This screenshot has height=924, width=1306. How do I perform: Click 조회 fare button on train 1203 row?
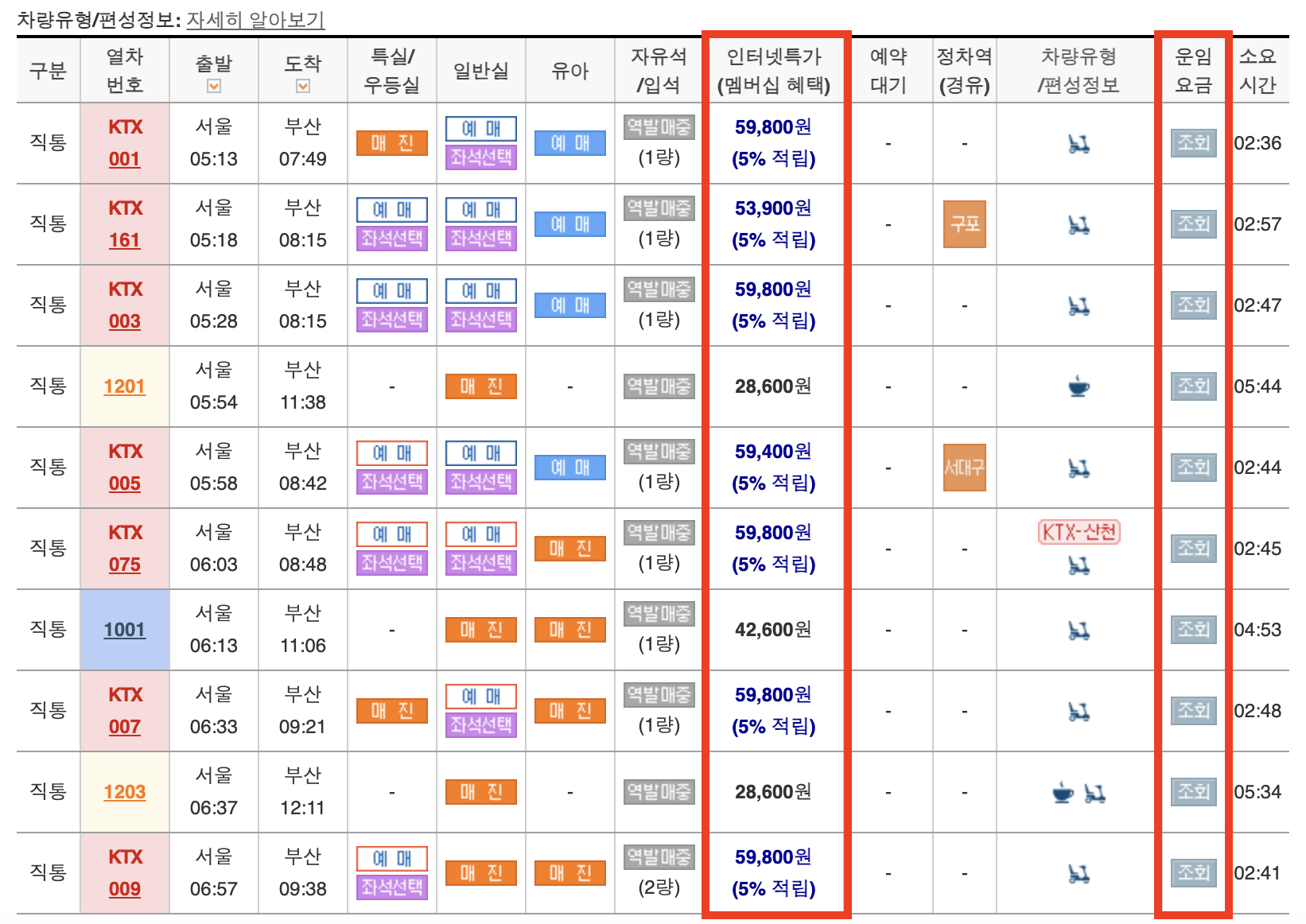(1192, 792)
